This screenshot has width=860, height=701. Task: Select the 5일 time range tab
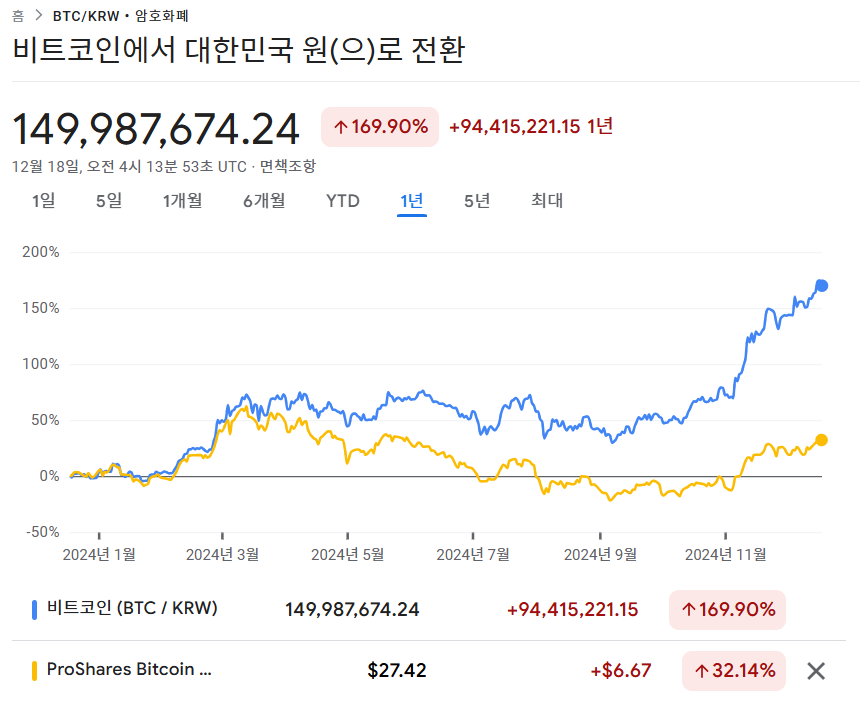[x=108, y=201]
